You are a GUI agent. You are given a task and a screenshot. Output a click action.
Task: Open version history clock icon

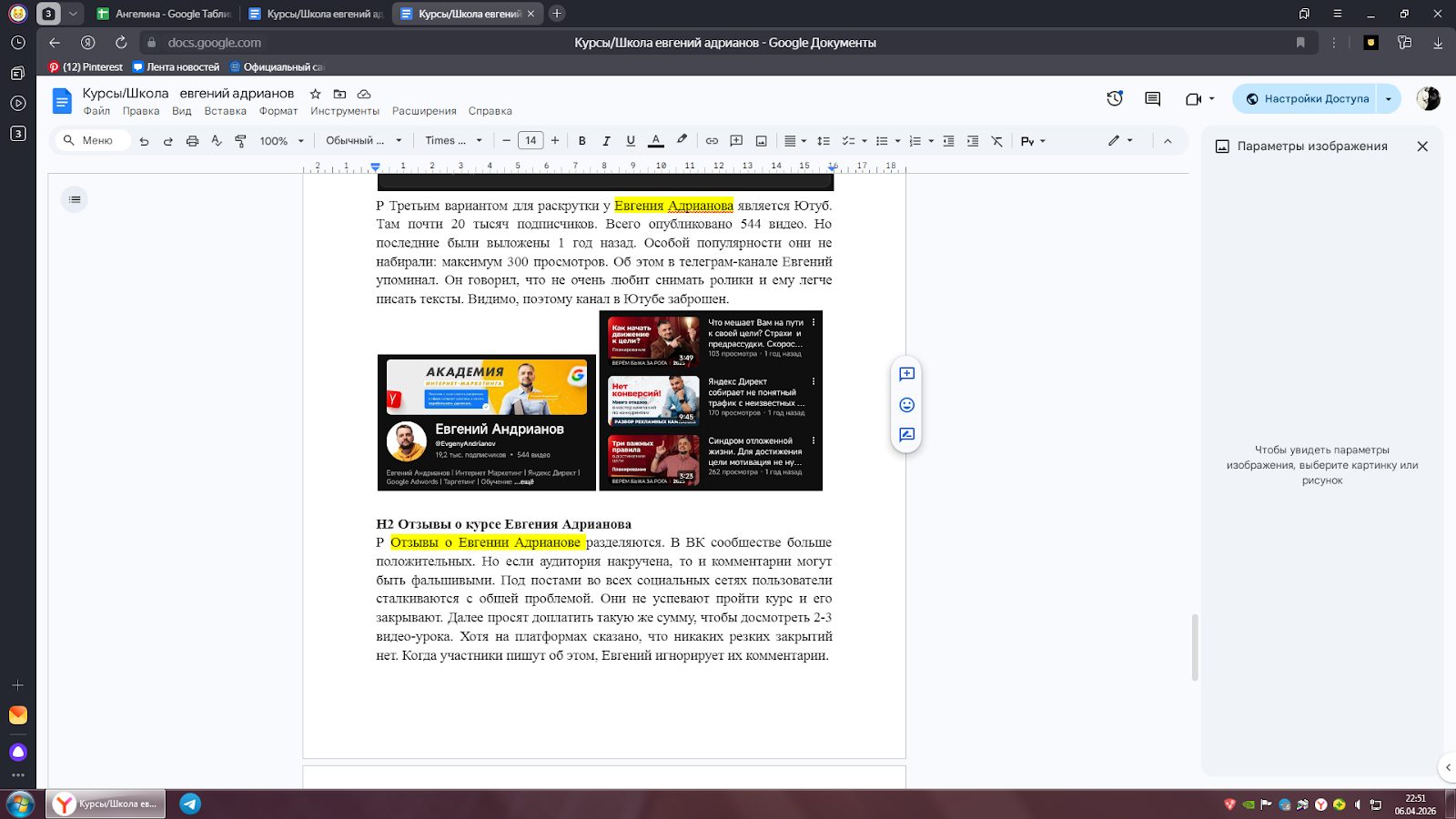click(x=1115, y=99)
